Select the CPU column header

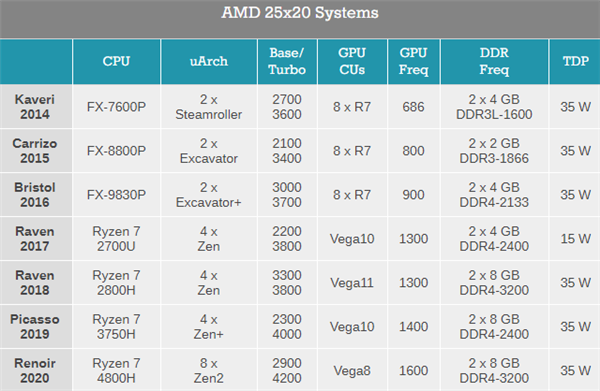[x=116, y=61]
